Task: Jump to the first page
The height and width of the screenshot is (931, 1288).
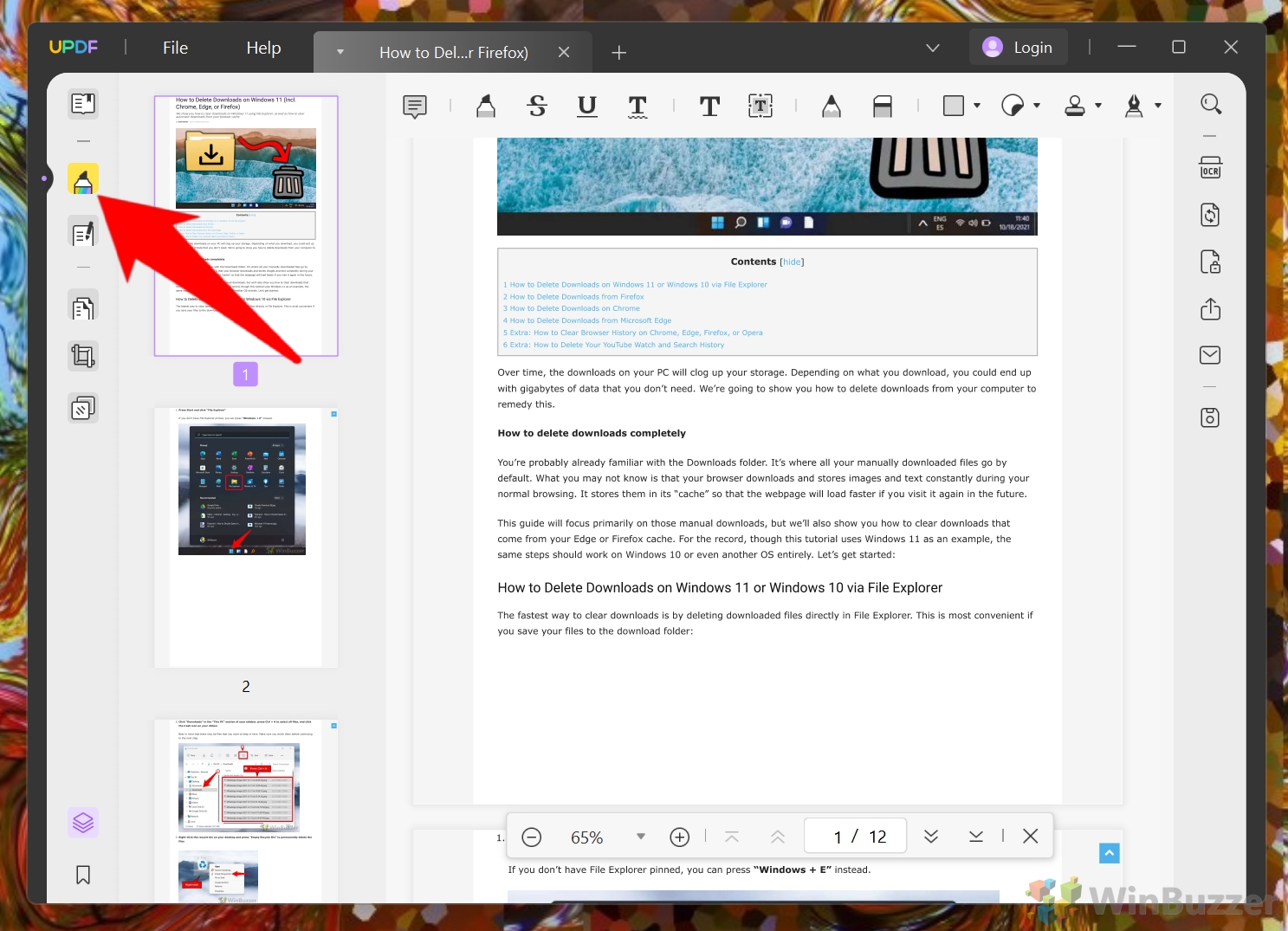Action: 732,837
